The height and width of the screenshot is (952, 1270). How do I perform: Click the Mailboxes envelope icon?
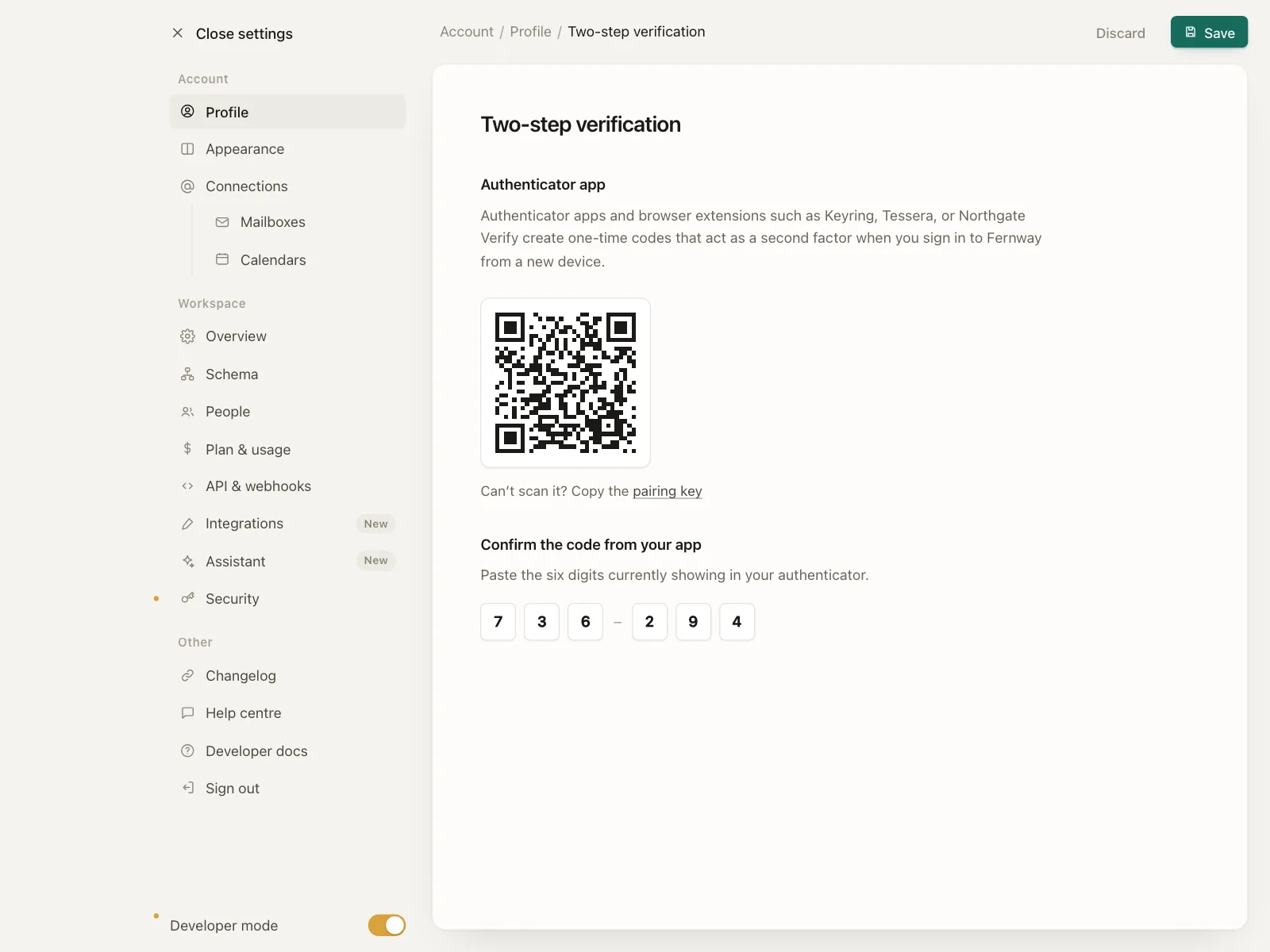(222, 222)
